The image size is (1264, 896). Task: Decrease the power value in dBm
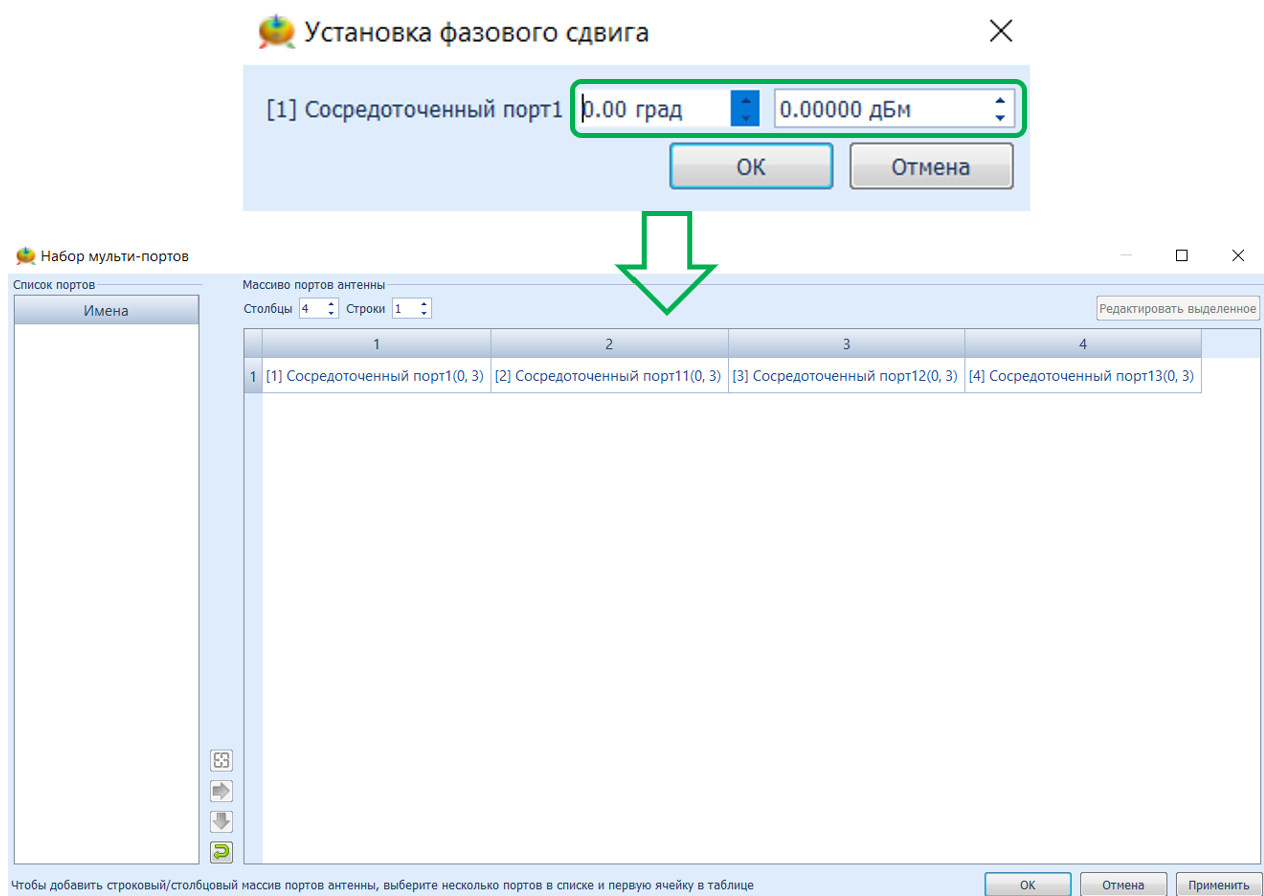click(x=1000, y=118)
